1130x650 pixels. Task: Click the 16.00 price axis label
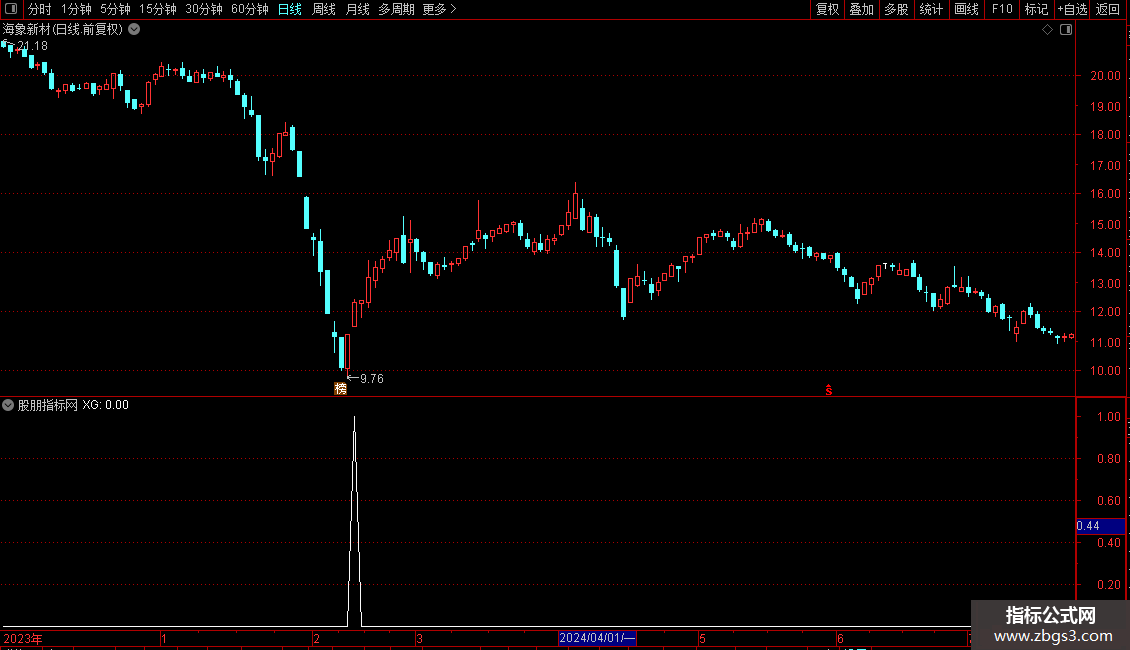tap(1105, 194)
